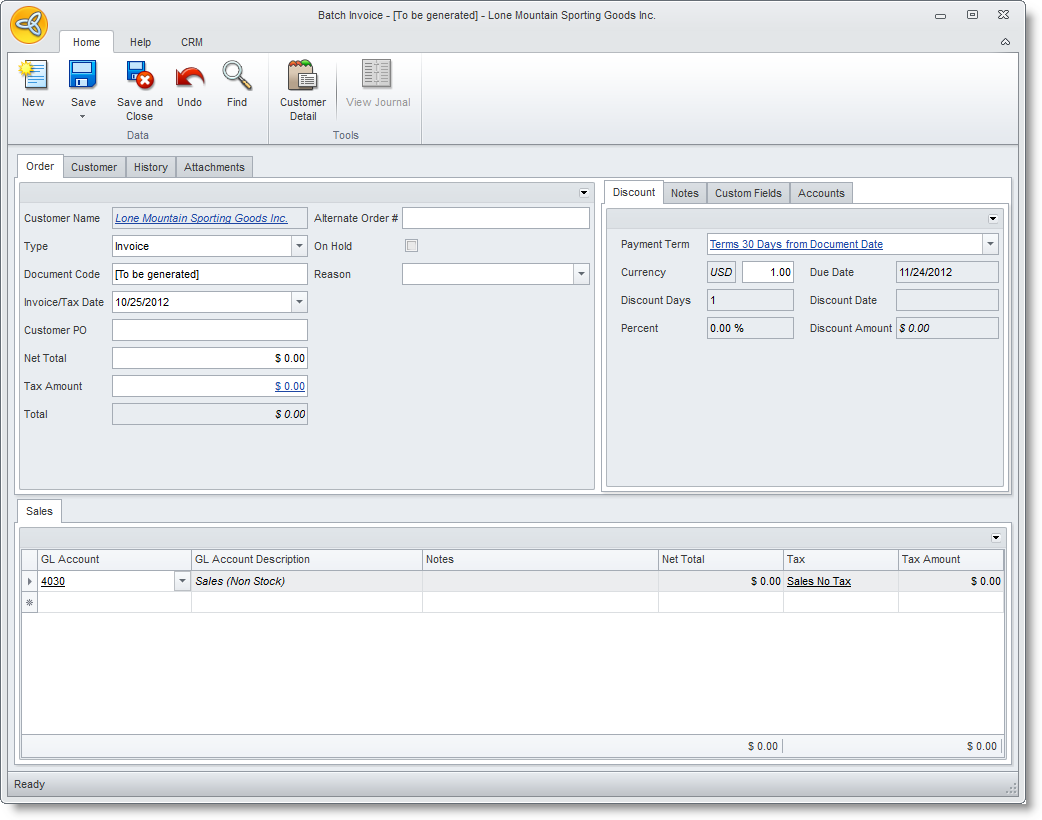Collapse the ribbon using the chevron icon
The image size is (1042, 820).
click(x=1005, y=42)
